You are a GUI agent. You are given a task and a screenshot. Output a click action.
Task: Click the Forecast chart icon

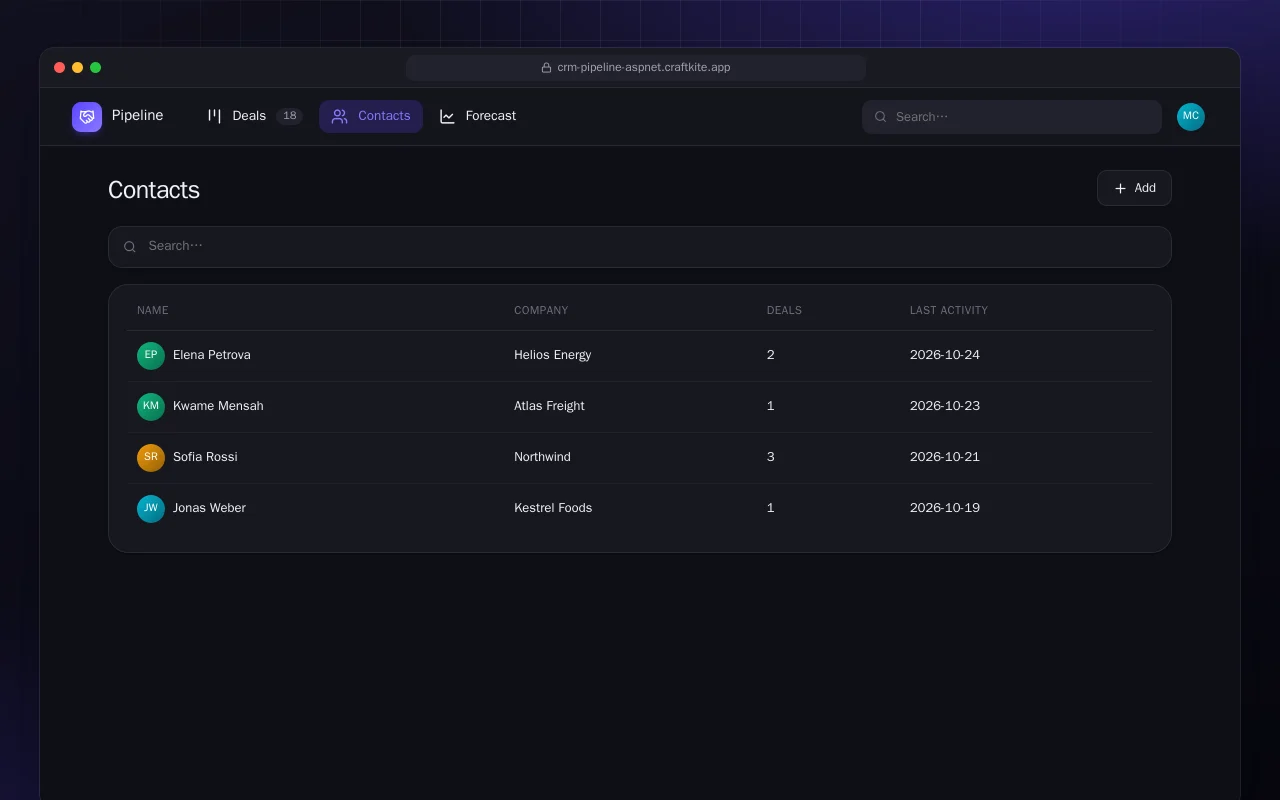pyautogui.click(x=447, y=116)
